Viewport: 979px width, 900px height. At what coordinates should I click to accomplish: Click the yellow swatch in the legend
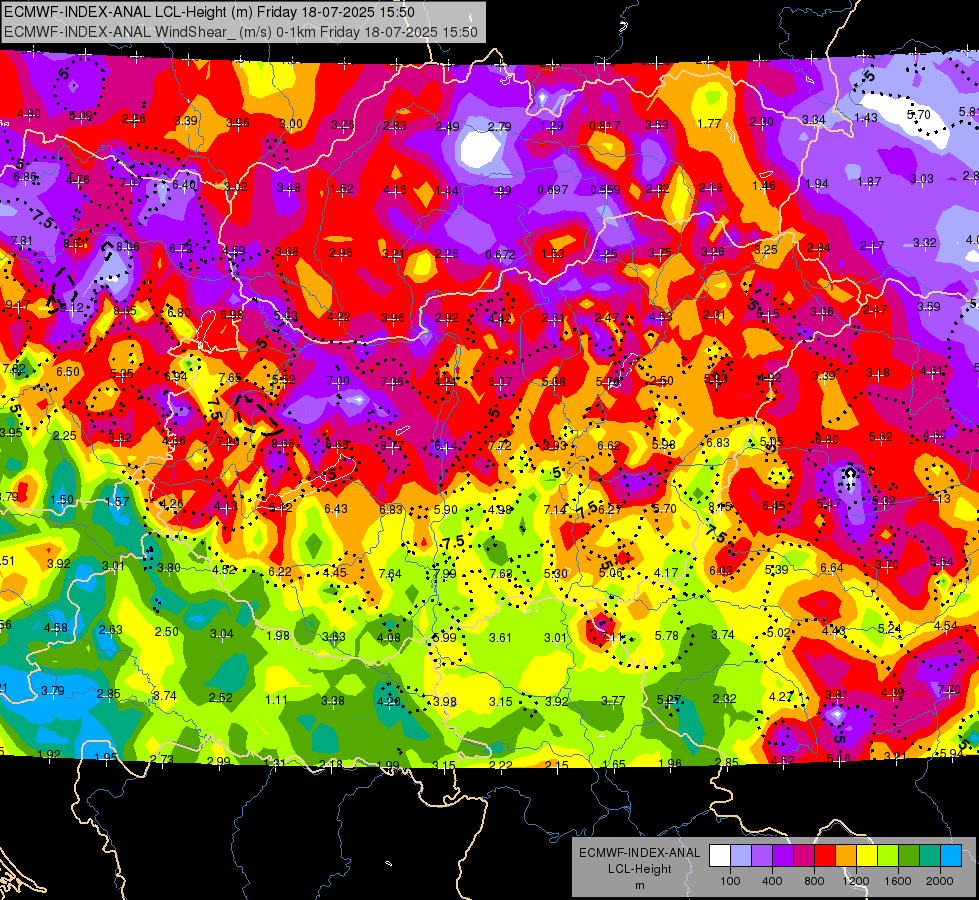coord(867,856)
